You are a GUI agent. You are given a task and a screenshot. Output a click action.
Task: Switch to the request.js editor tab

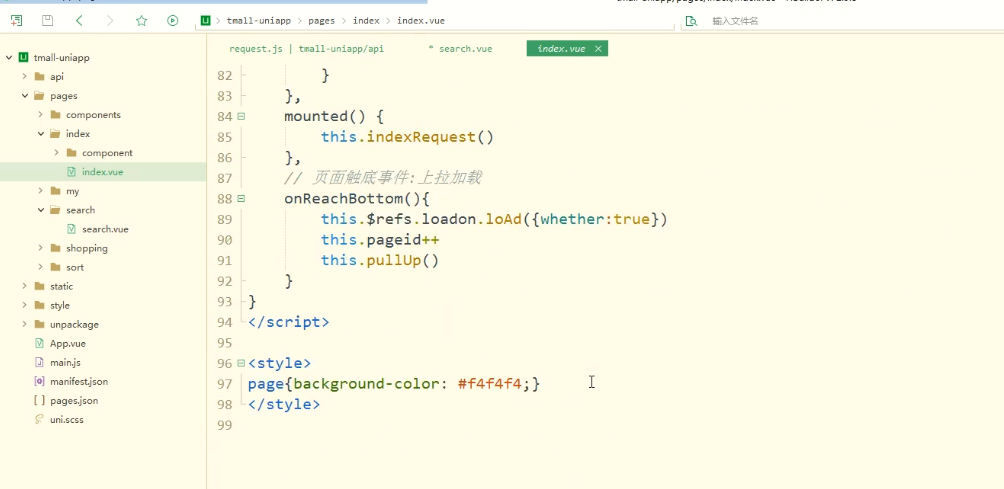[x=306, y=49]
